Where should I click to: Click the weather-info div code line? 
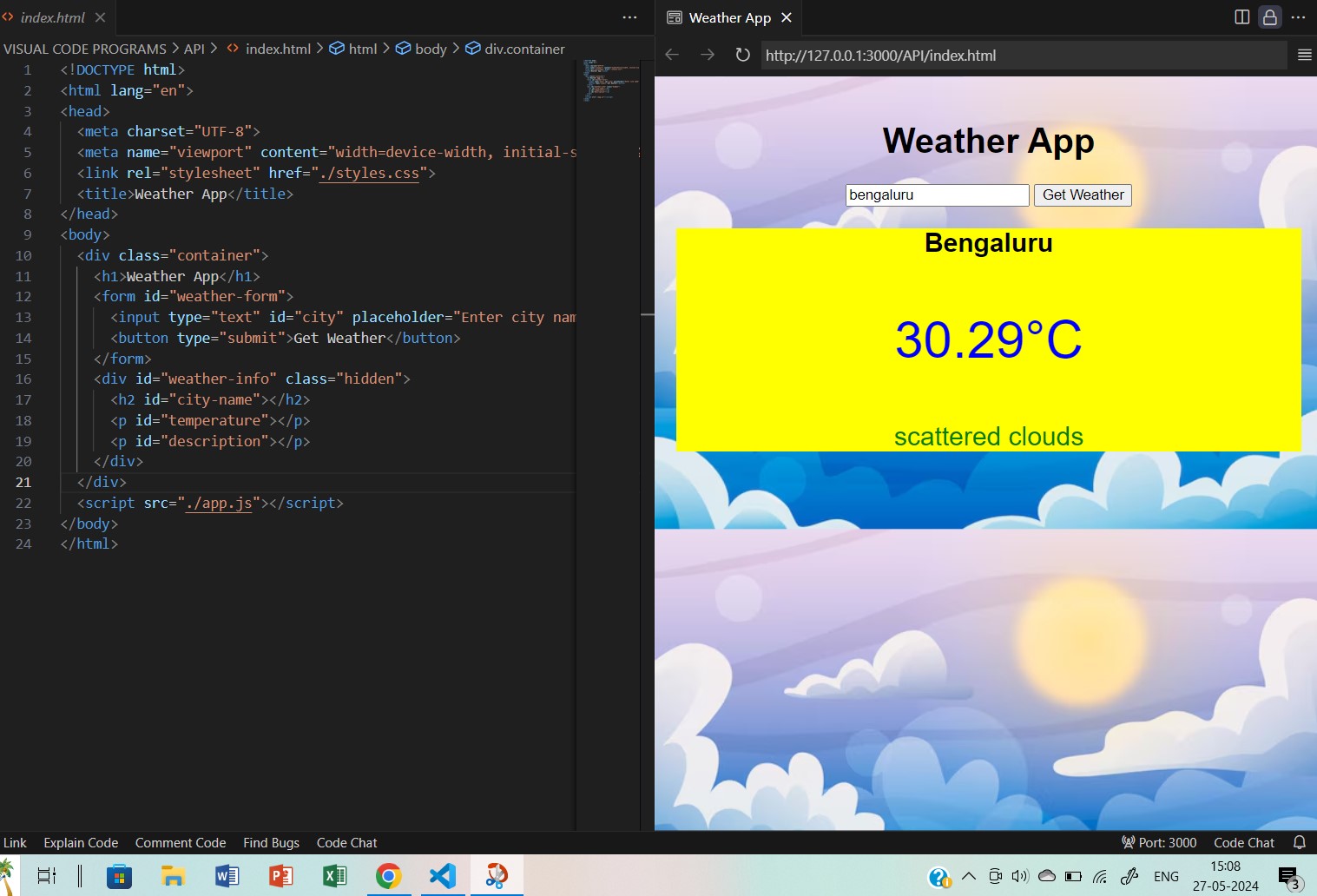click(252, 379)
